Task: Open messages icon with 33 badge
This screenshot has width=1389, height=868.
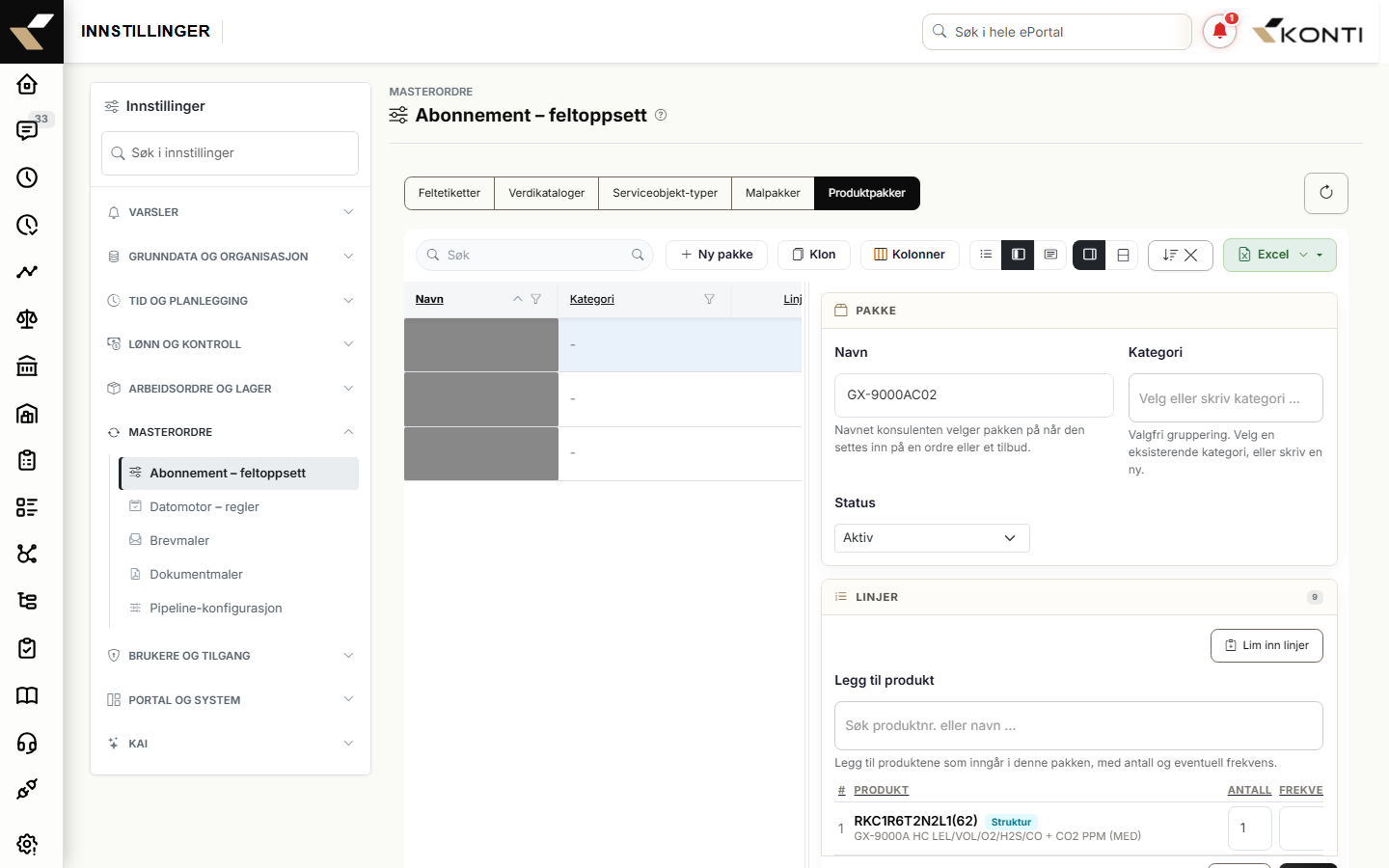Action: [27, 130]
